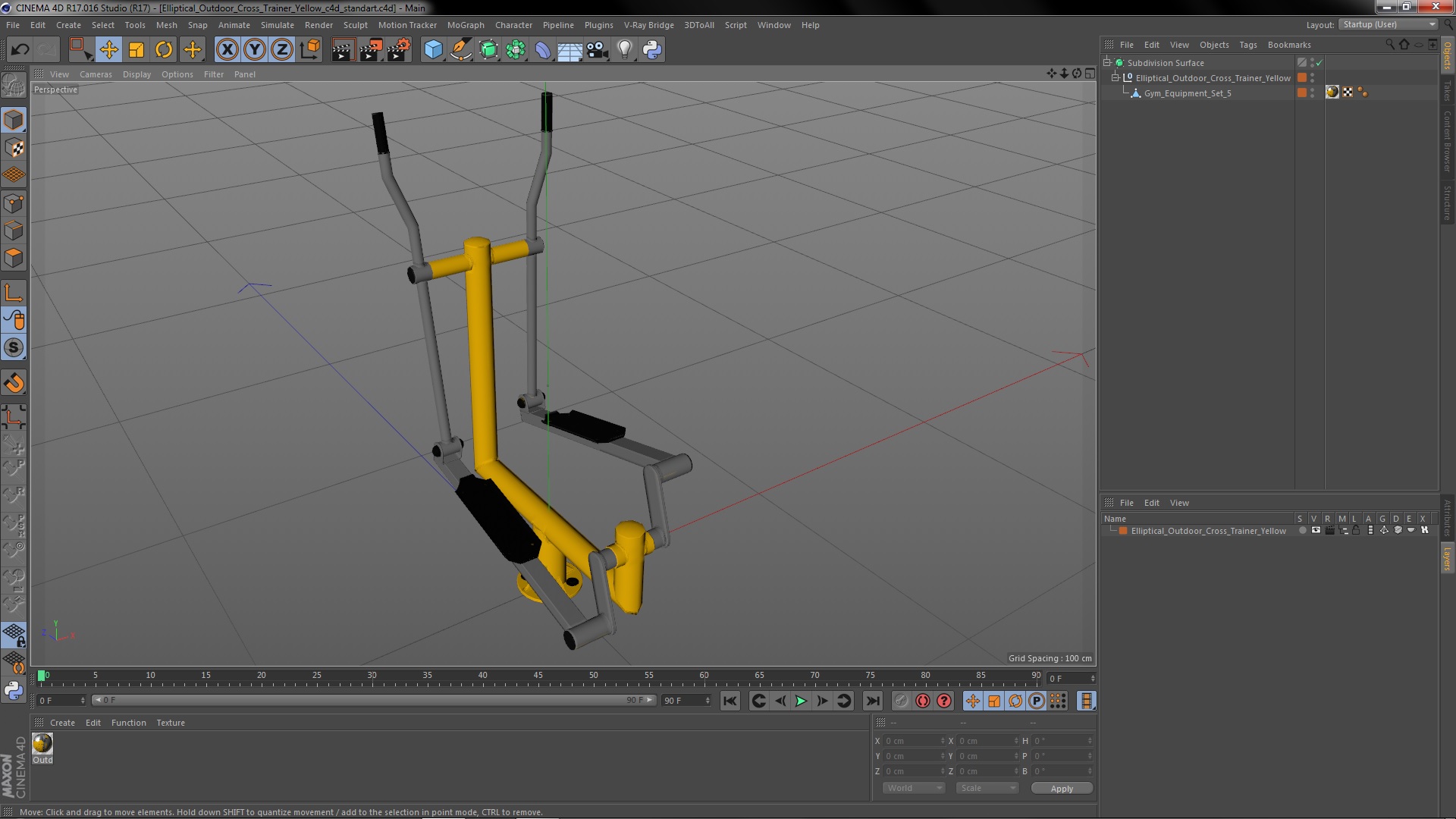The image size is (1456, 819).
Task: Go to start of animation
Action: pyautogui.click(x=730, y=701)
